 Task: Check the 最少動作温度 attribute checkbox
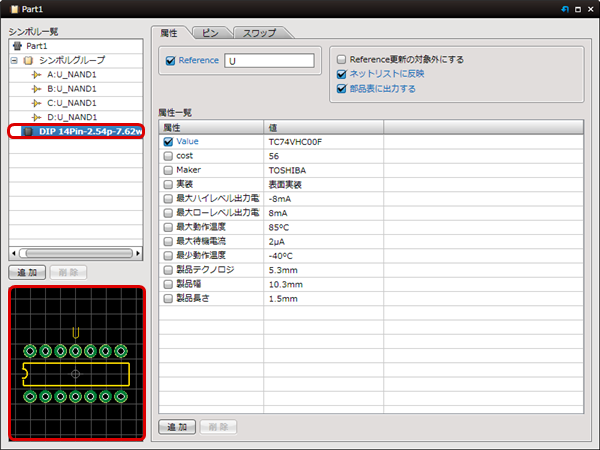[168, 256]
